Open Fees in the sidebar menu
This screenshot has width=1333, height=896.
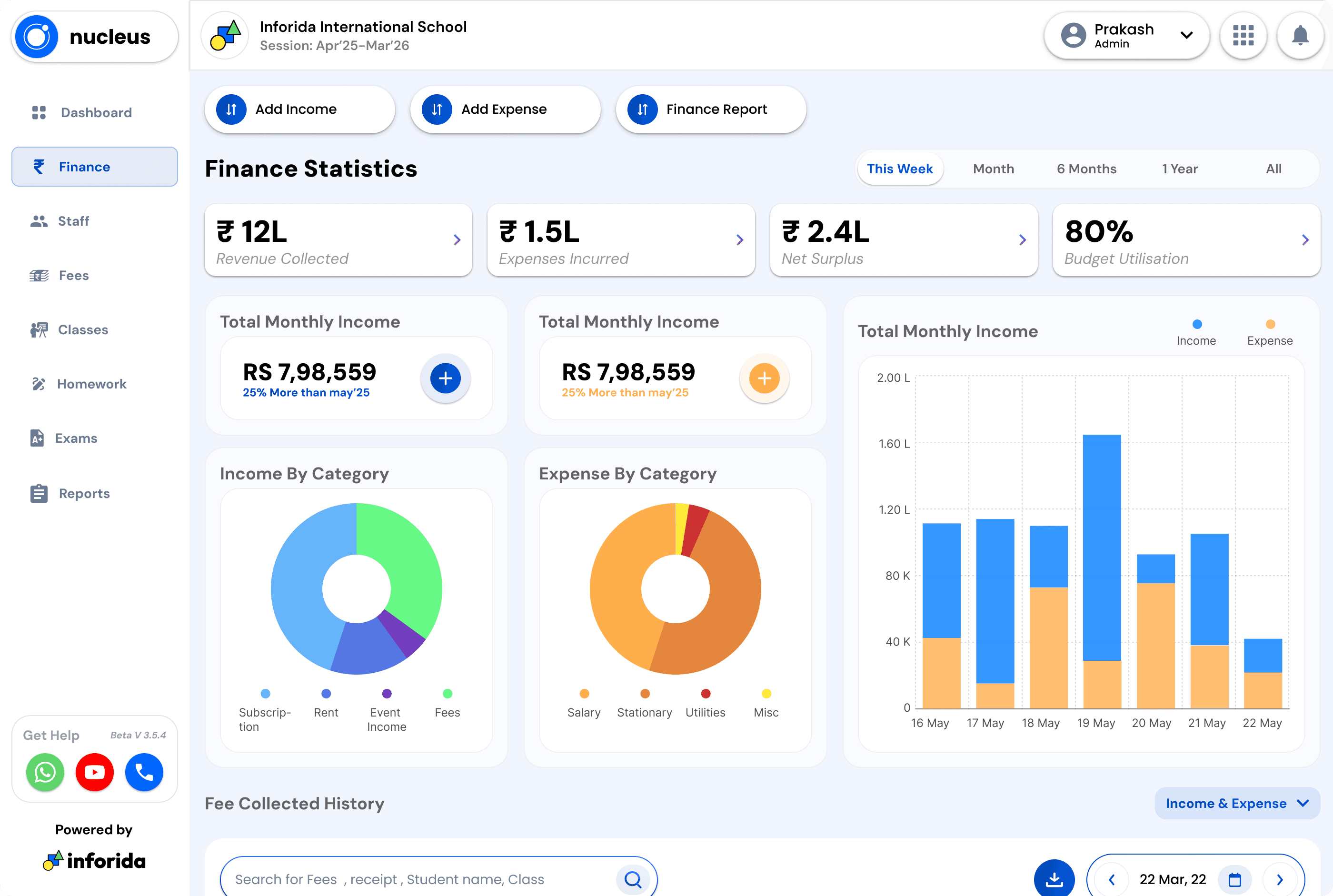[x=74, y=276]
